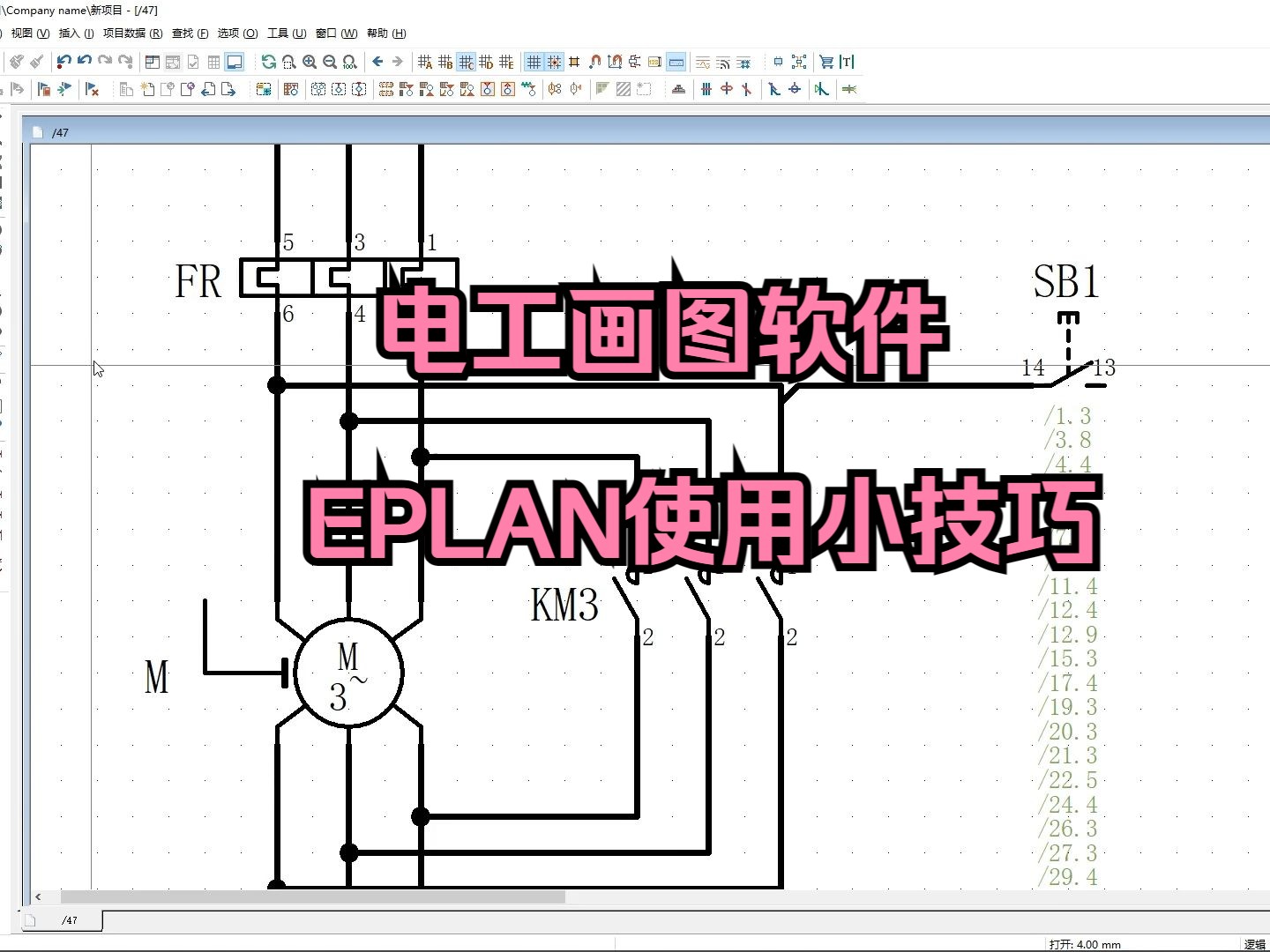This screenshot has width=1270, height=952.
Task: Switch to grid B
Action: pyautogui.click(x=445, y=62)
